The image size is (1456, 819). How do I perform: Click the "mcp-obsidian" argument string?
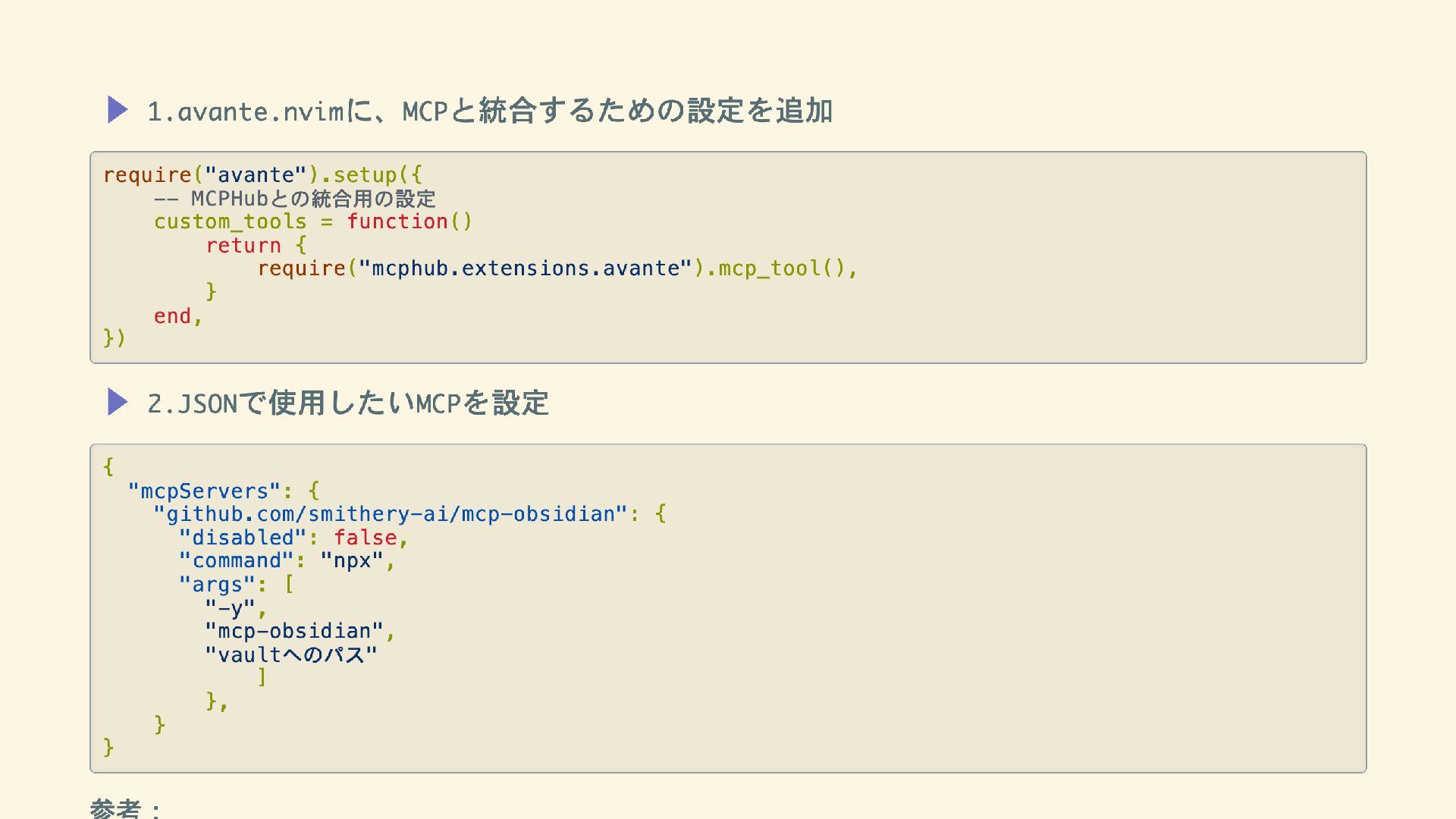[x=294, y=631]
